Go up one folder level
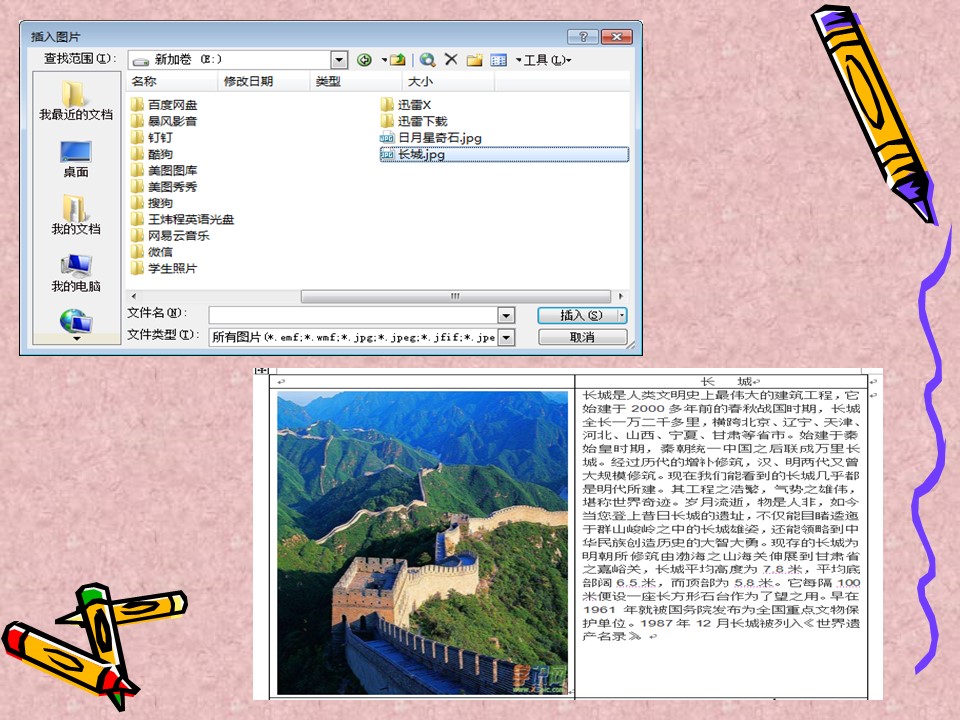Image resolution: width=960 pixels, height=720 pixels. coord(398,59)
